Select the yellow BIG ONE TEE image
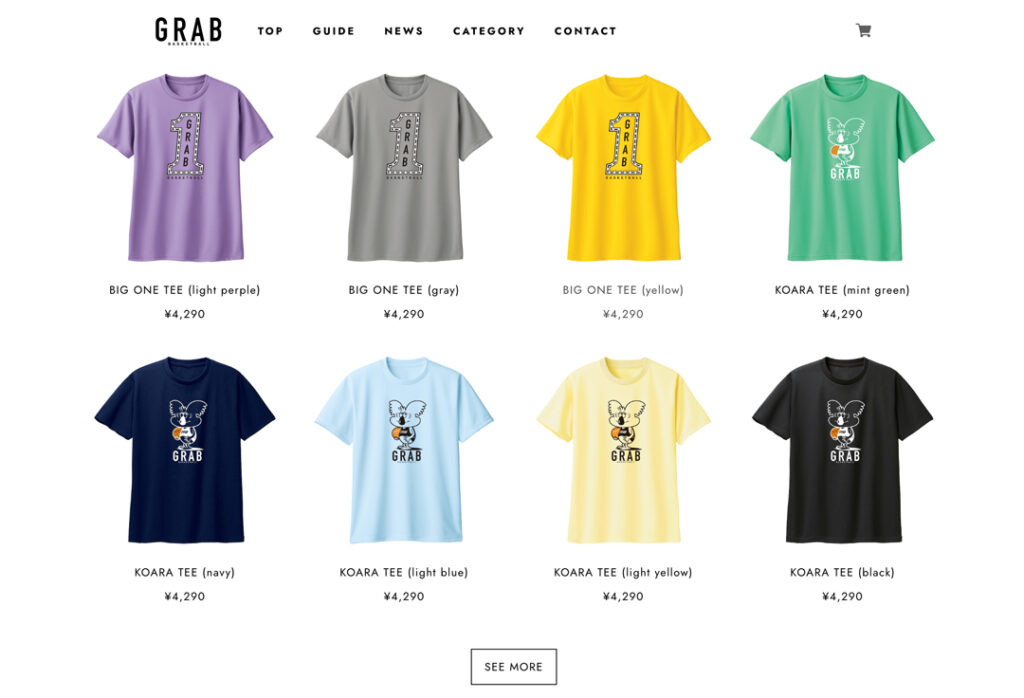 point(623,168)
